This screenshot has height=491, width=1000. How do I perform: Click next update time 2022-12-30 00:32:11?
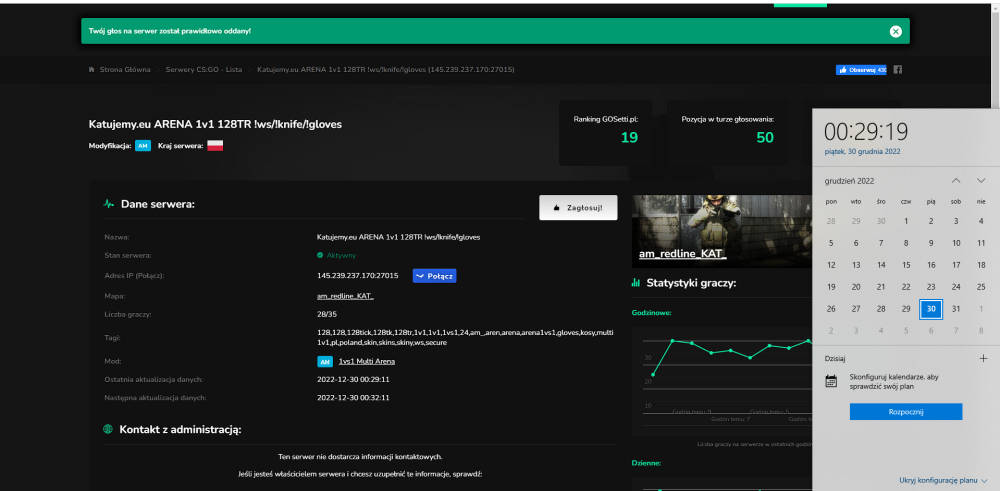pyautogui.click(x=353, y=397)
